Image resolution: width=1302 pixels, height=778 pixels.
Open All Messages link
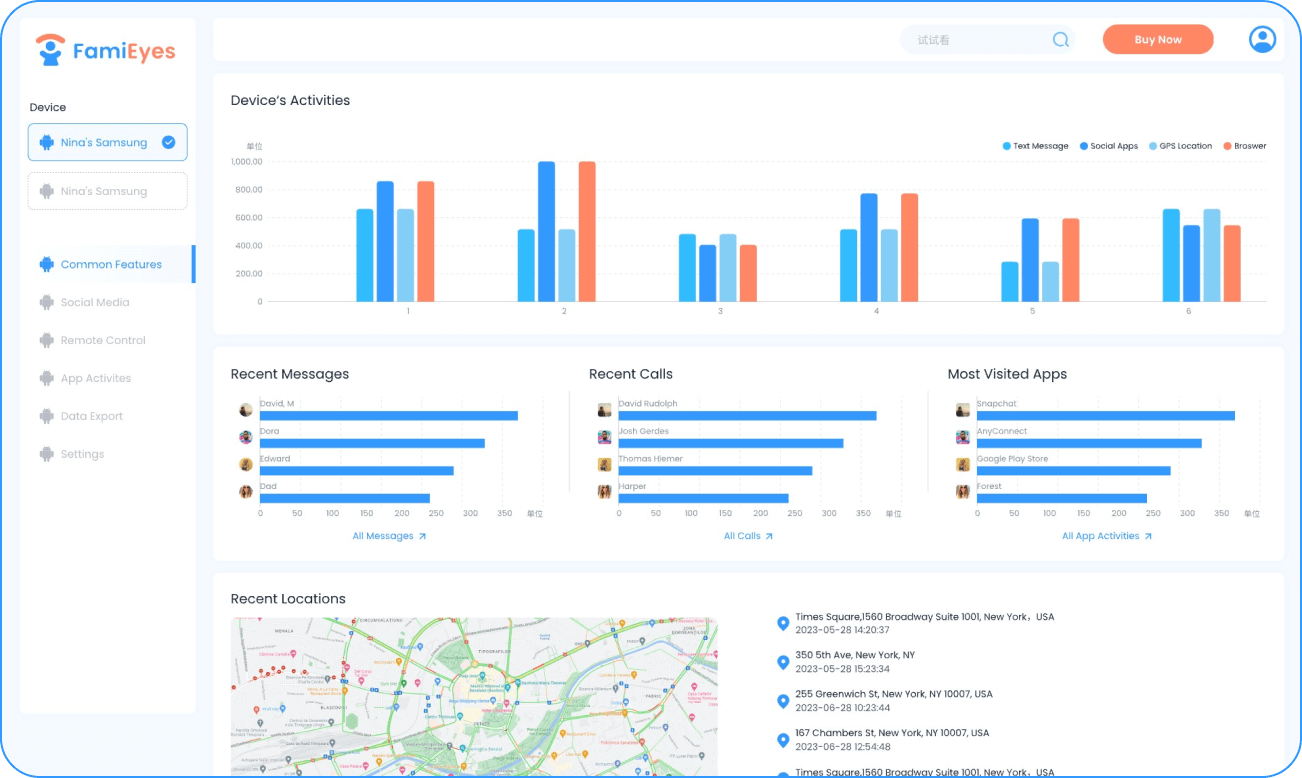pyautogui.click(x=390, y=537)
